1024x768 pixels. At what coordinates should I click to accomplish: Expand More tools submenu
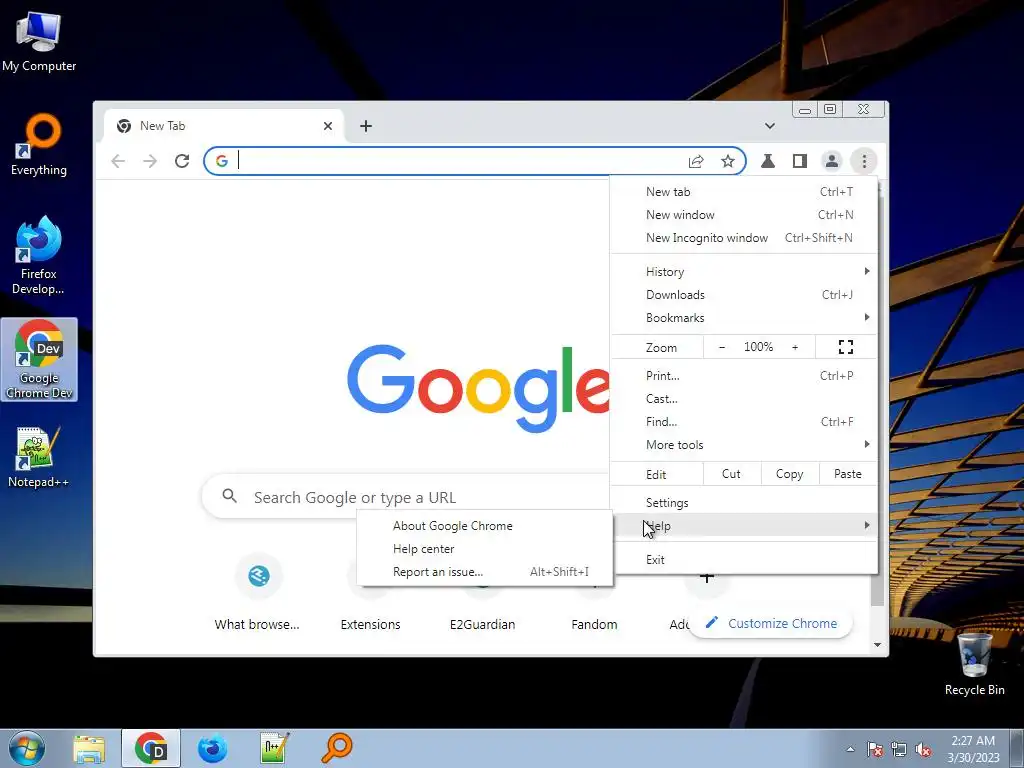[744, 445]
